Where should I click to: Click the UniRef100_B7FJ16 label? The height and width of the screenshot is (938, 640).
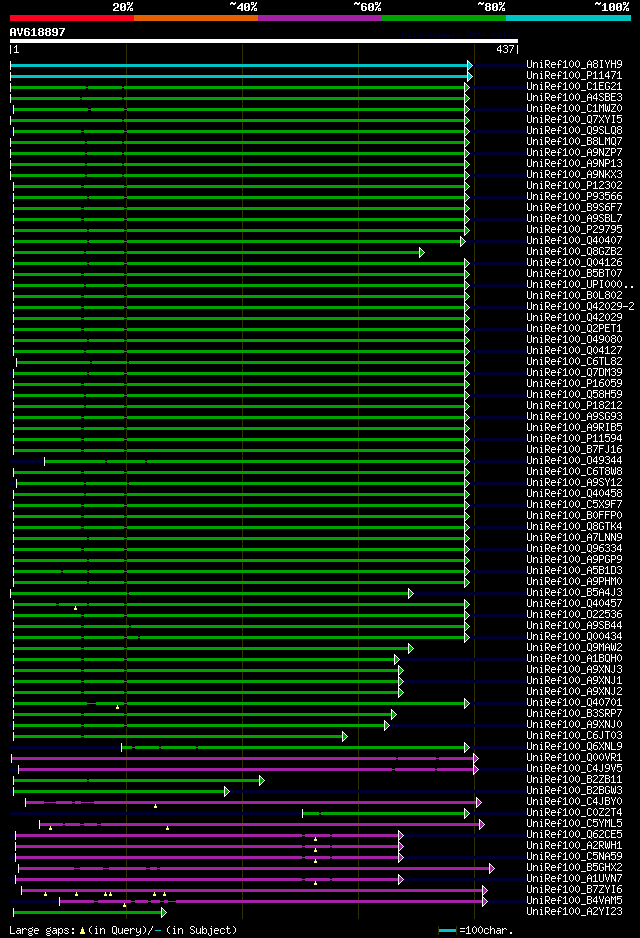[x=574, y=449]
